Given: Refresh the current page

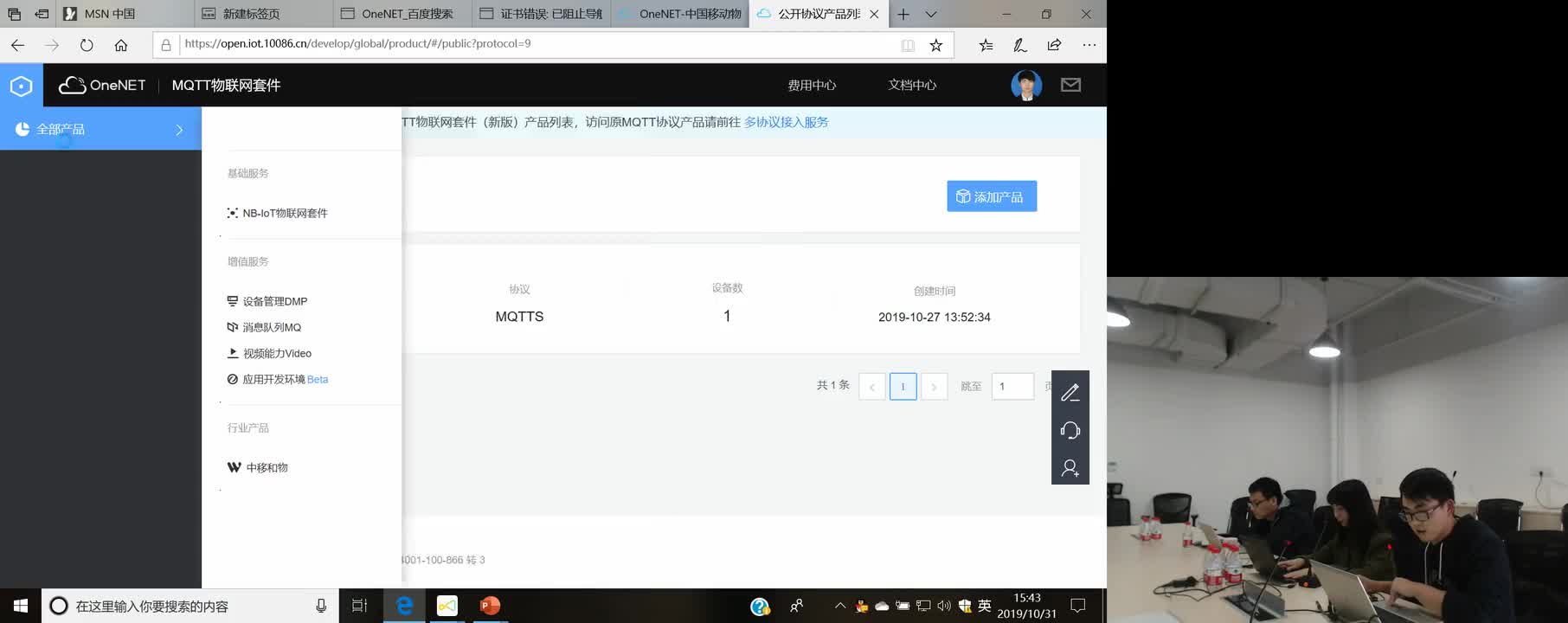Looking at the screenshot, I should click(87, 45).
